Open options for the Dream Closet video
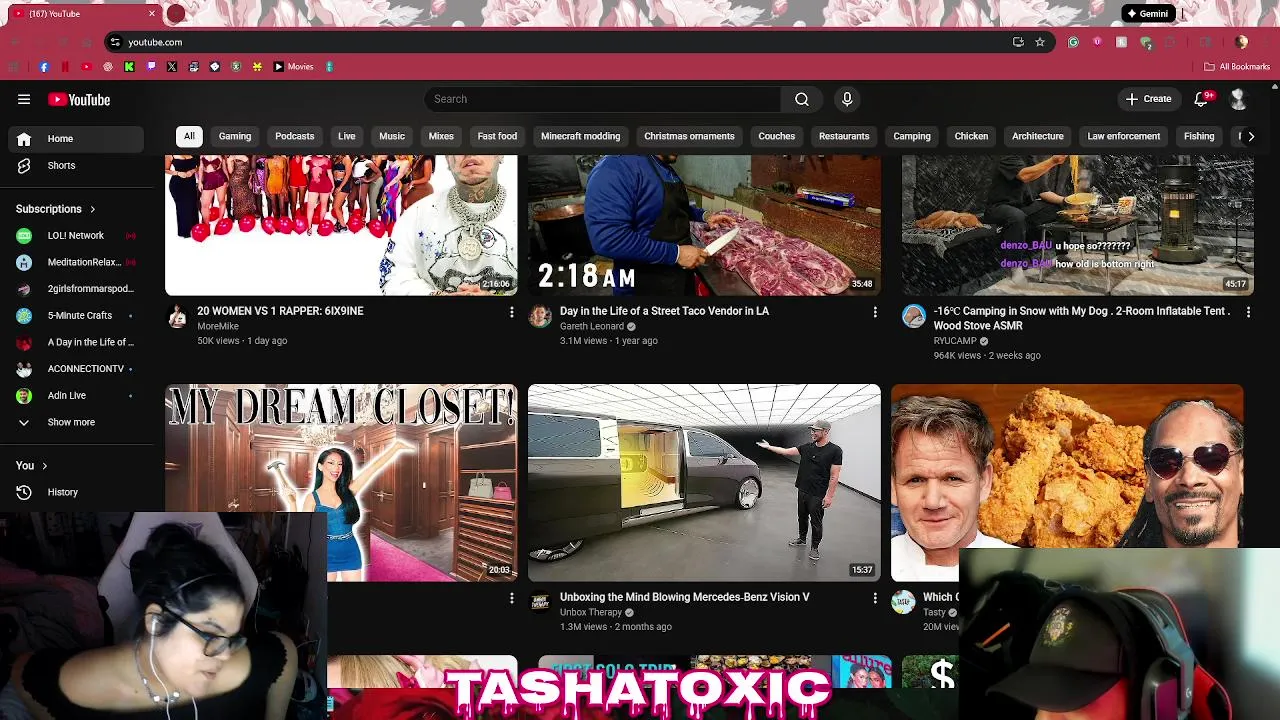 [x=511, y=598]
